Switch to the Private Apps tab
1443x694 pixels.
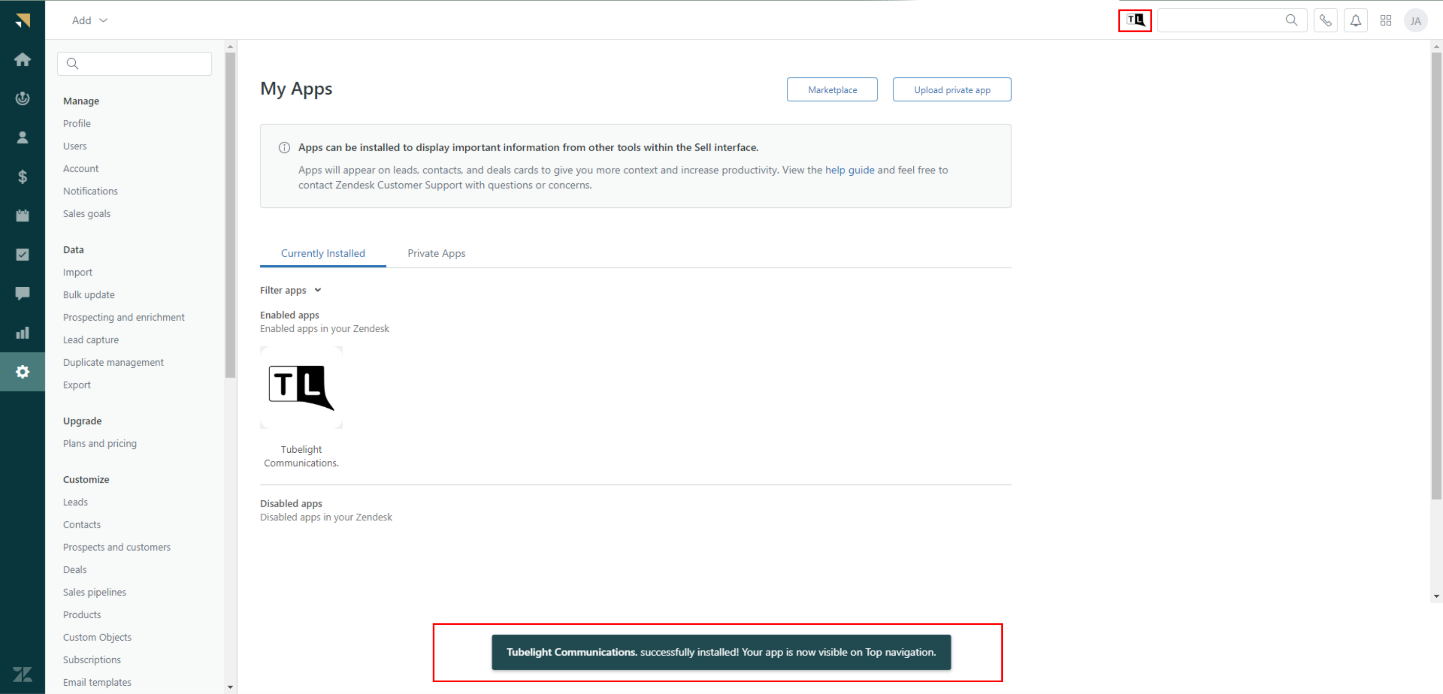(x=436, y=253)
